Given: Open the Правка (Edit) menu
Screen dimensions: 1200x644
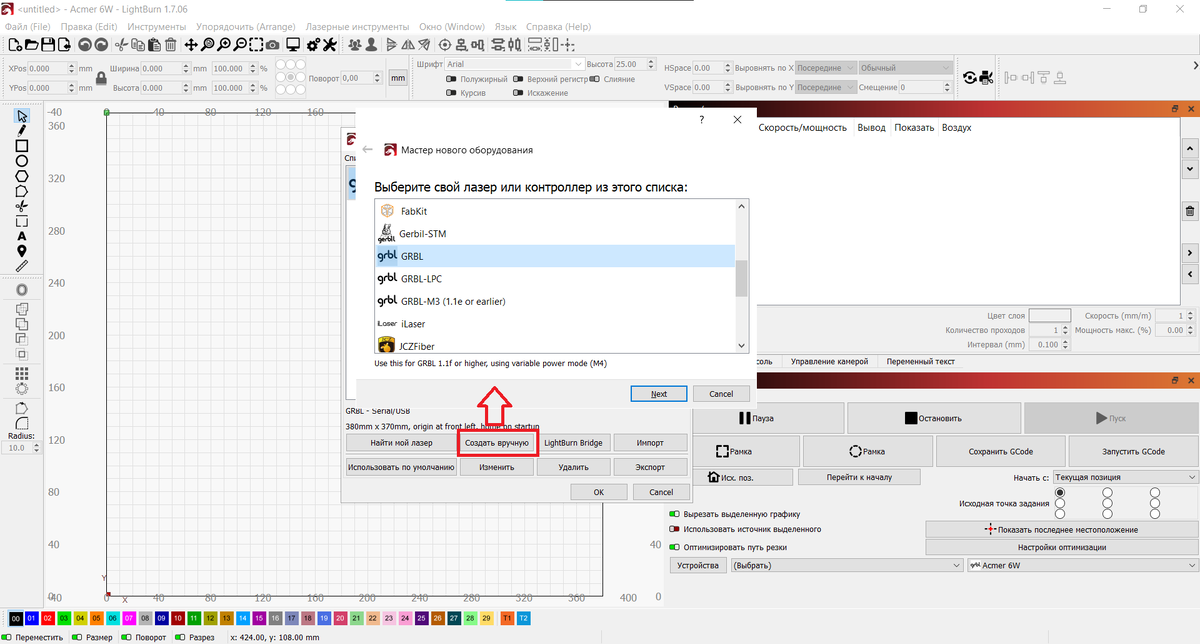Looking at the screenshot, I should 88,26.
